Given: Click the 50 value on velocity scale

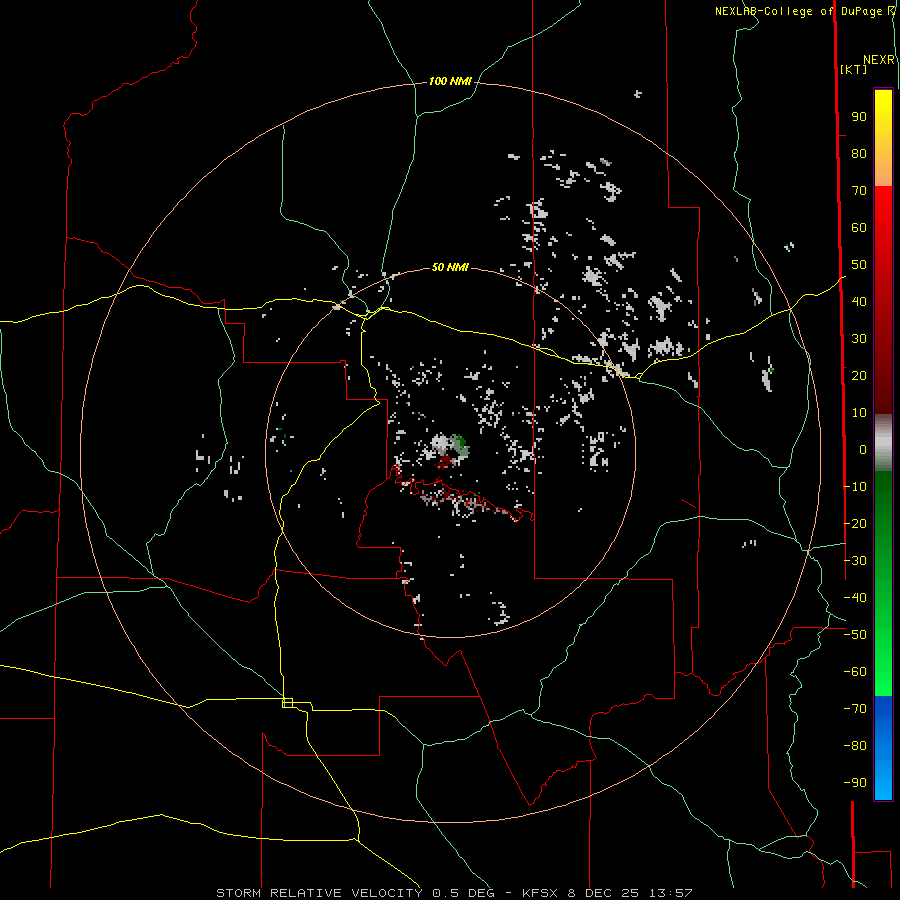Looking at the screenshot, I should (859, 265).
